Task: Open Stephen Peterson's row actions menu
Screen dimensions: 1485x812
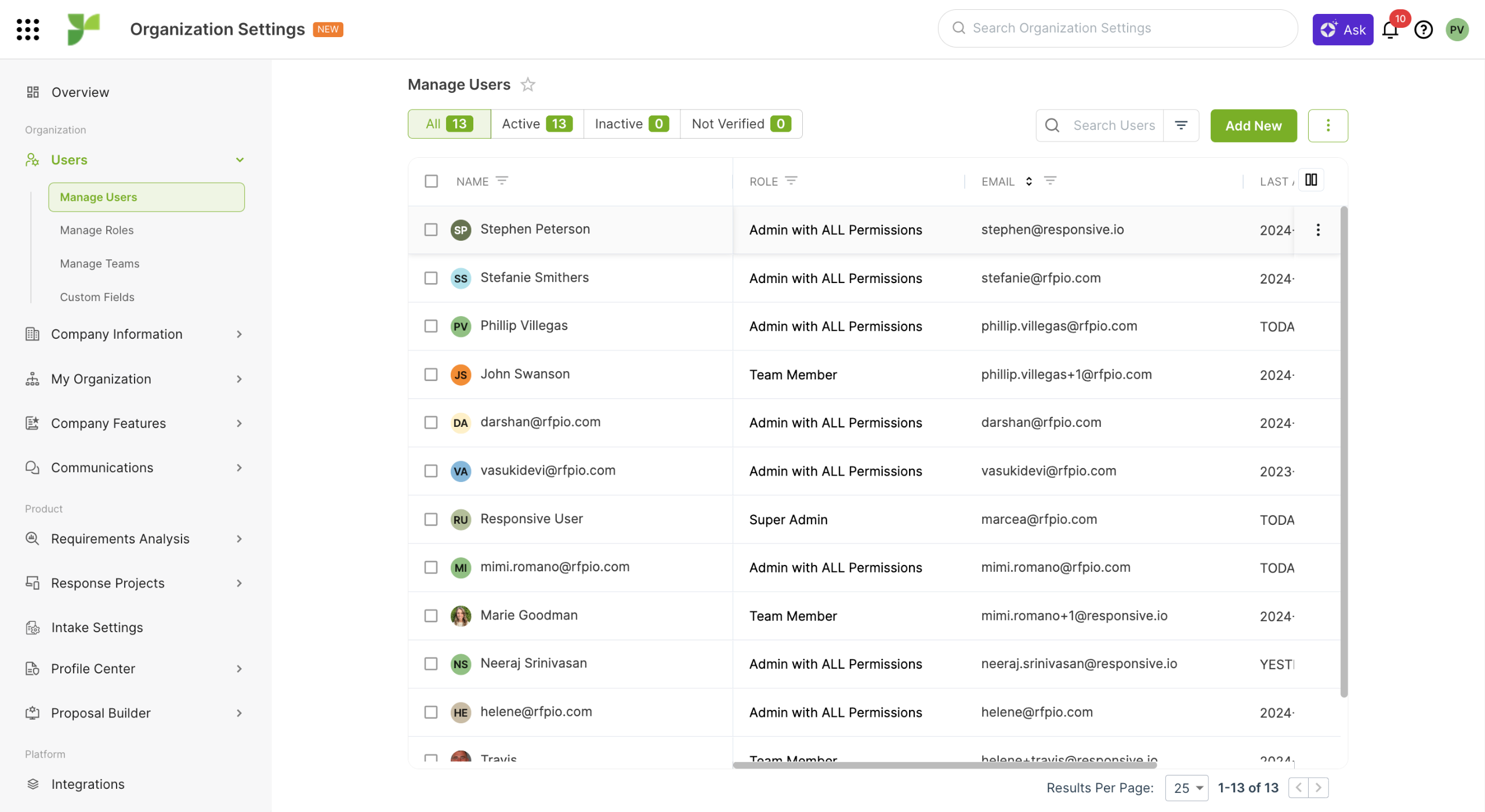Action: (x=1318, y=230)
